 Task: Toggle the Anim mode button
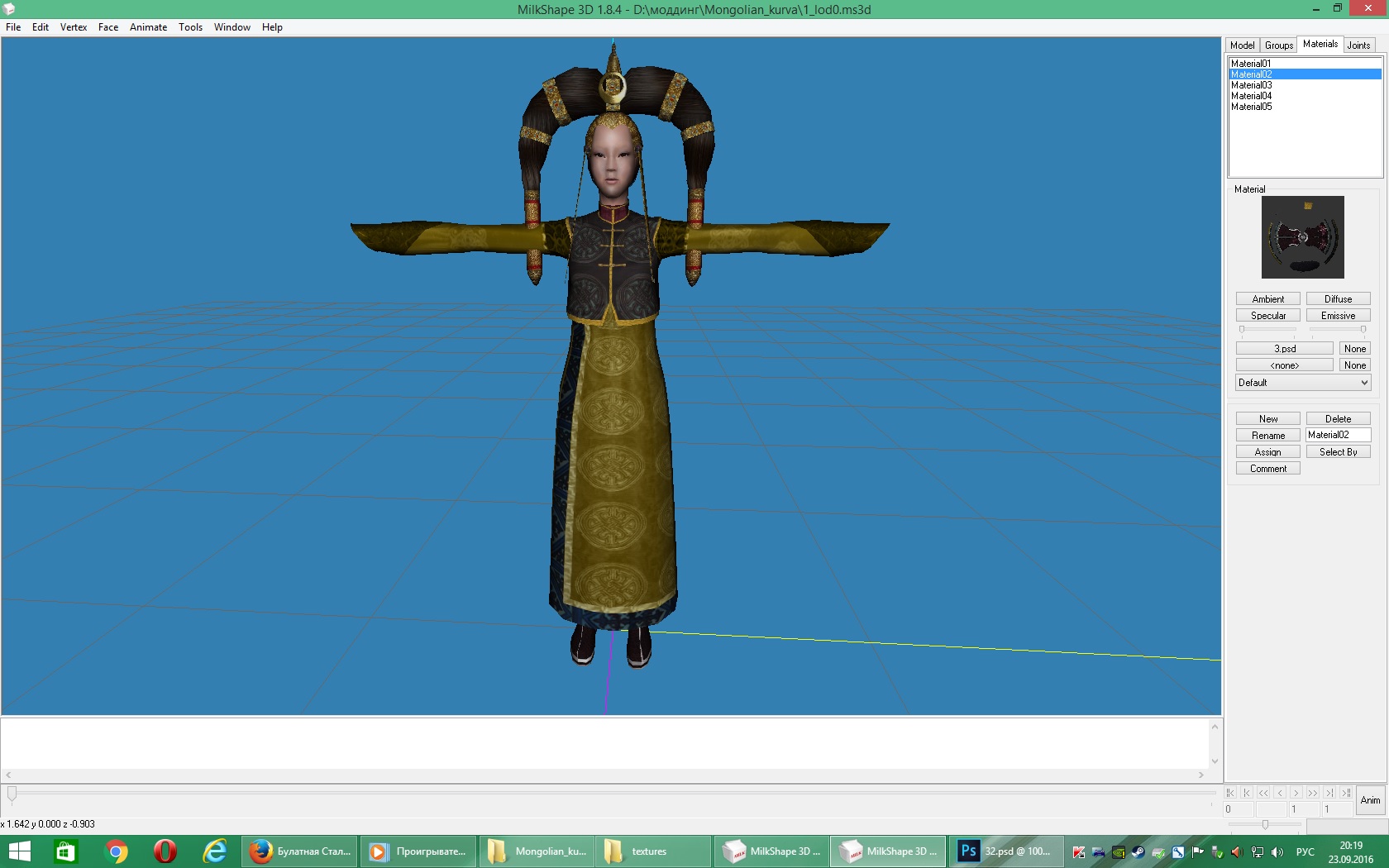[1371, 799]
